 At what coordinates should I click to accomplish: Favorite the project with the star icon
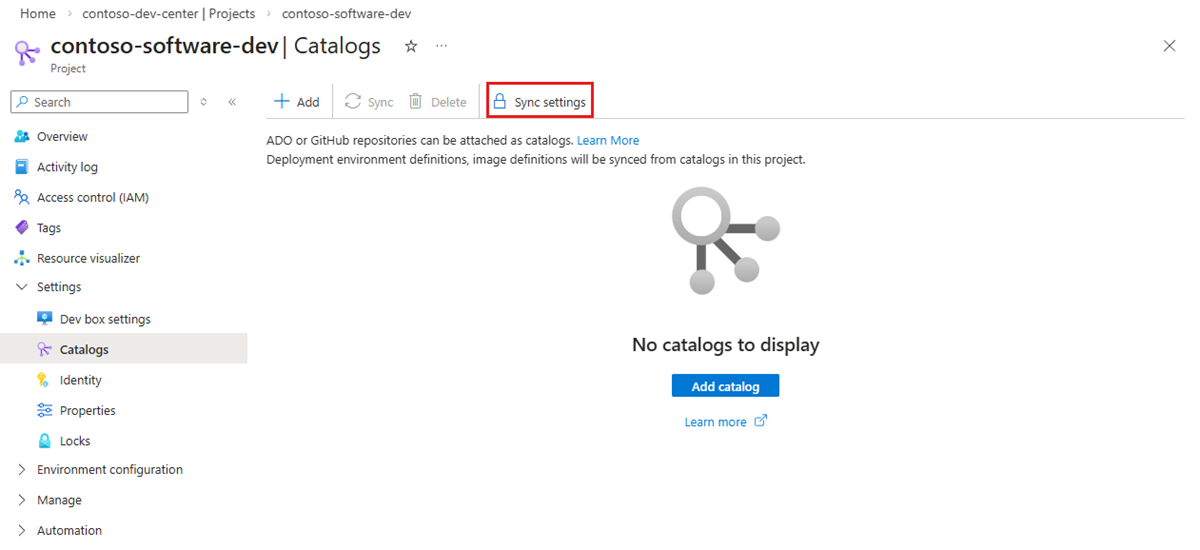coord(411,46)
